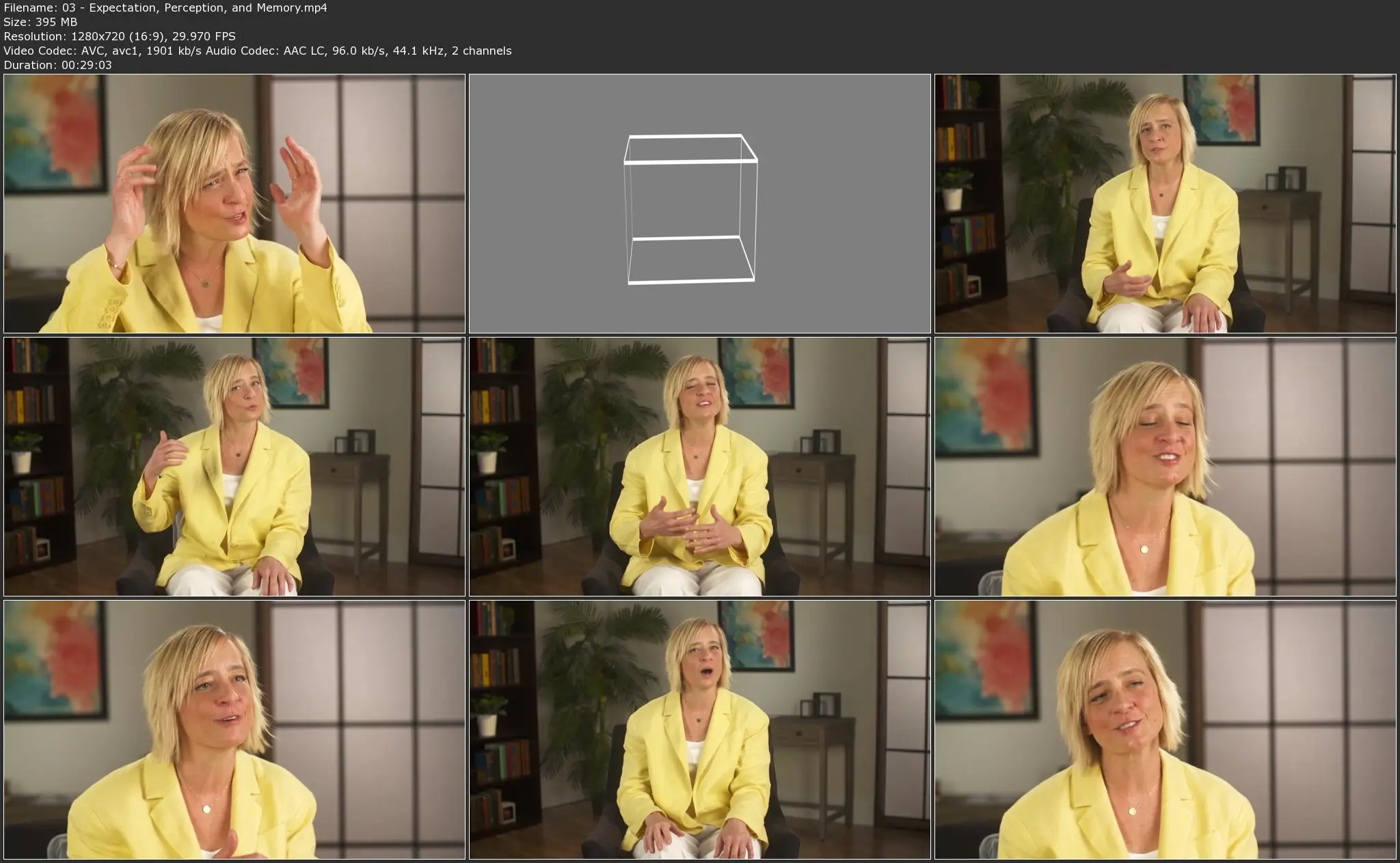Open top-right thumbnail of seated woman with plant
This screenshot has height=863, width=1400.
1166,204
